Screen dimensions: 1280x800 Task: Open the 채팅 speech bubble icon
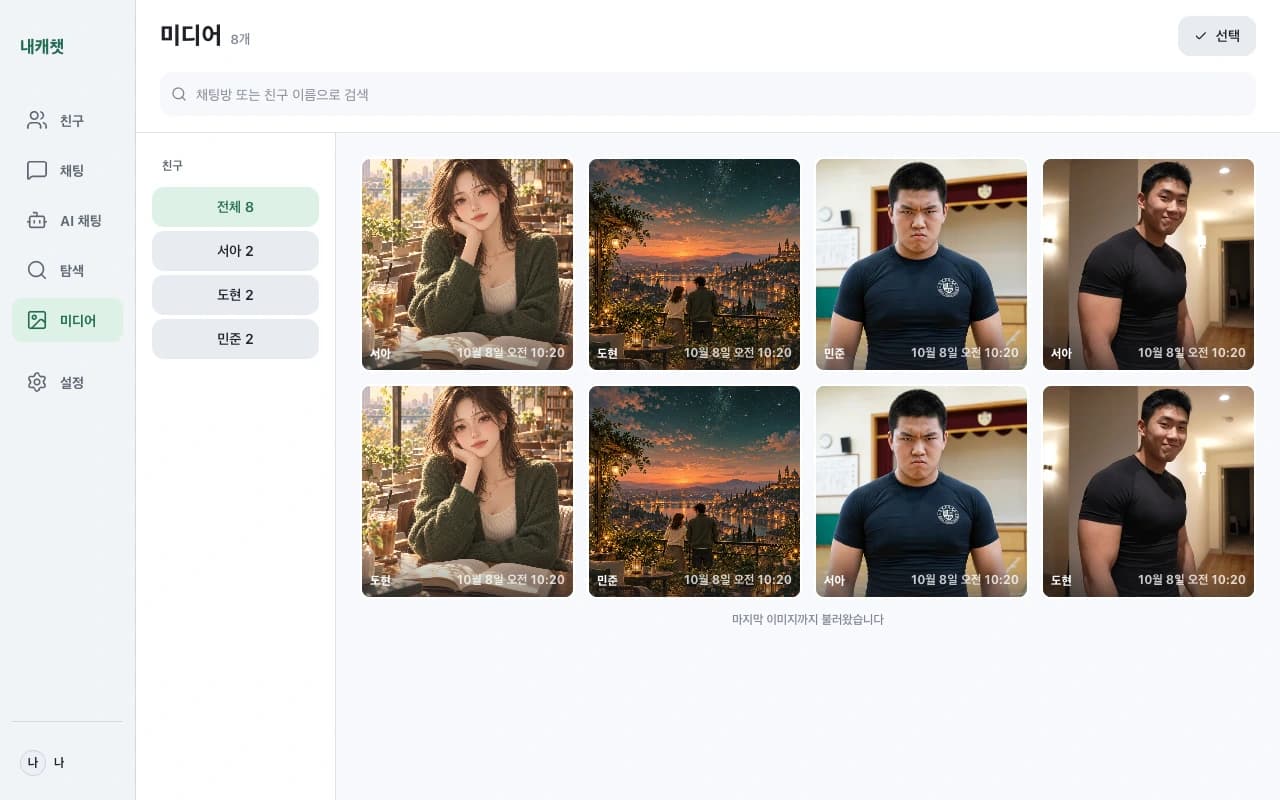tap(37, 170)
